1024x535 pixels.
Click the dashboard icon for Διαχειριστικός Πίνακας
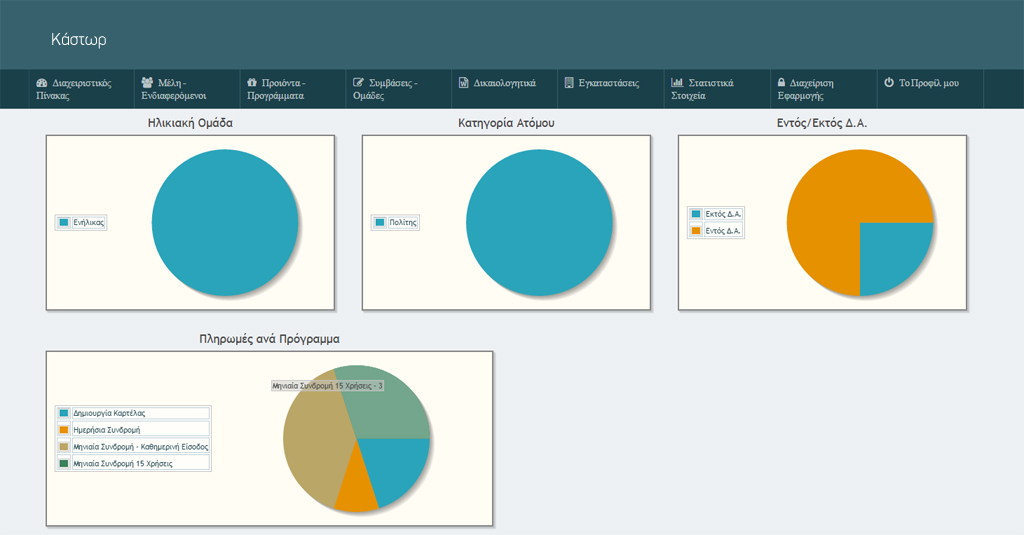pyautogui.click(x=42, y=83)
